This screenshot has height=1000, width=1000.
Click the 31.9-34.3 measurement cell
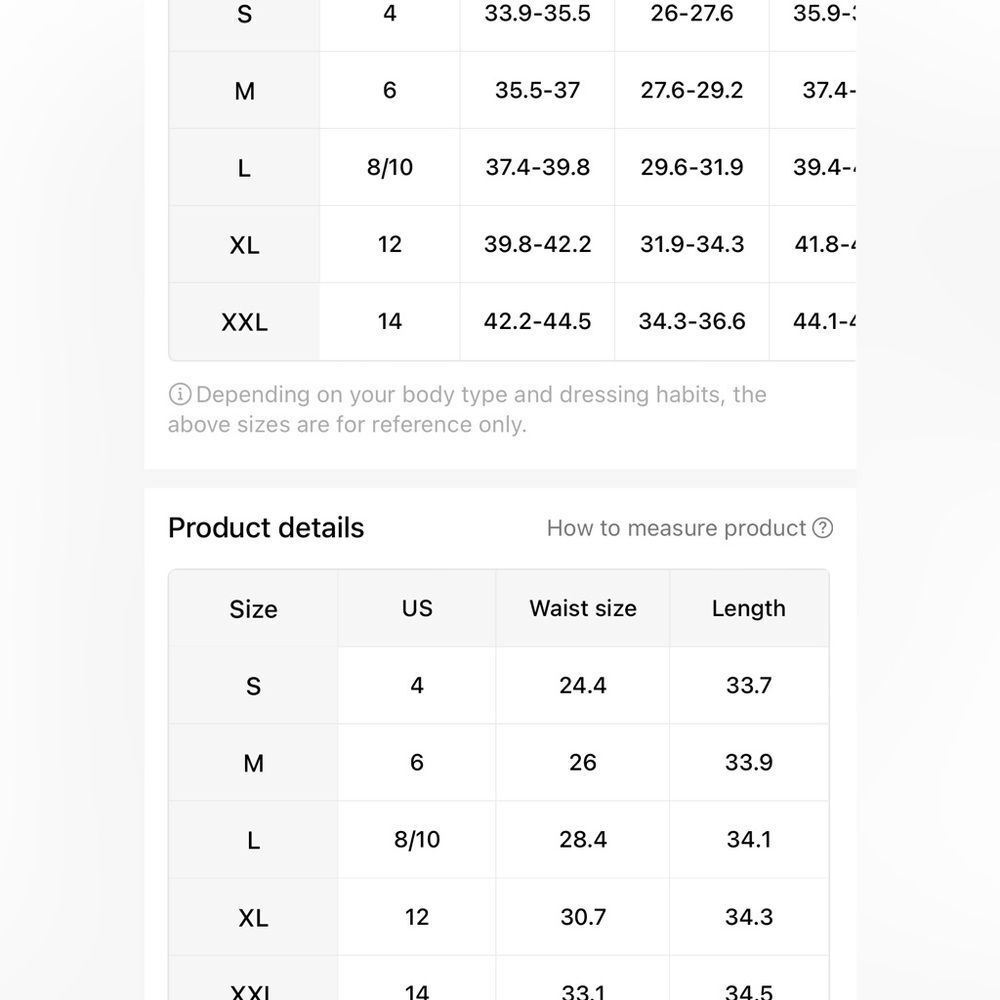coord(692,244)
